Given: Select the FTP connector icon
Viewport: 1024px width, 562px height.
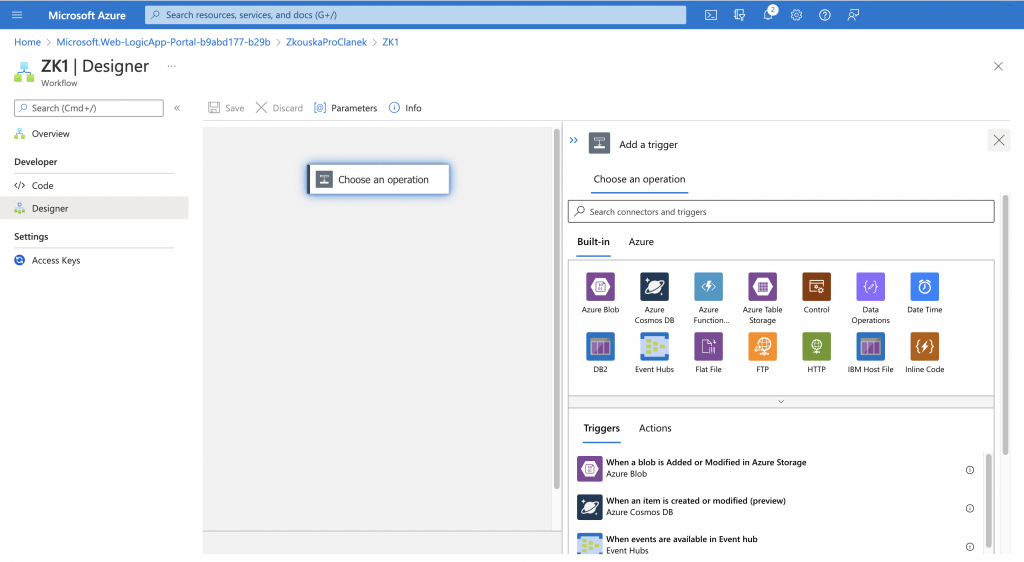Looking at the screenshot, I should tap(762, 347).
